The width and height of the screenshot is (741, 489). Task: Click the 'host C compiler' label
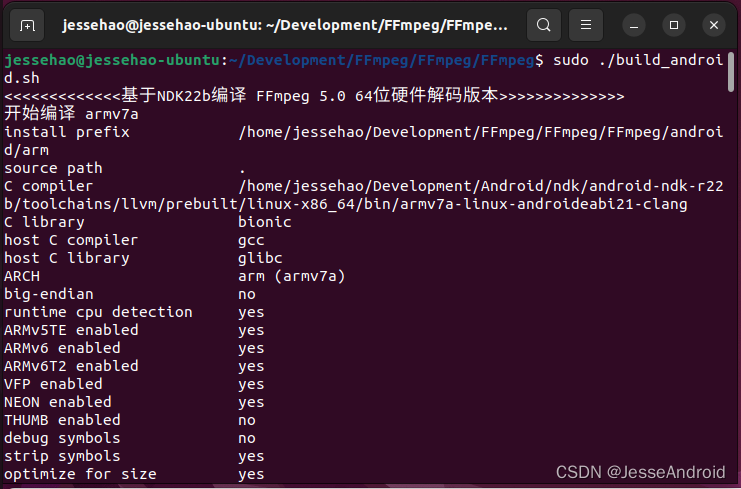pyautogui.click(x=71, y=240)
